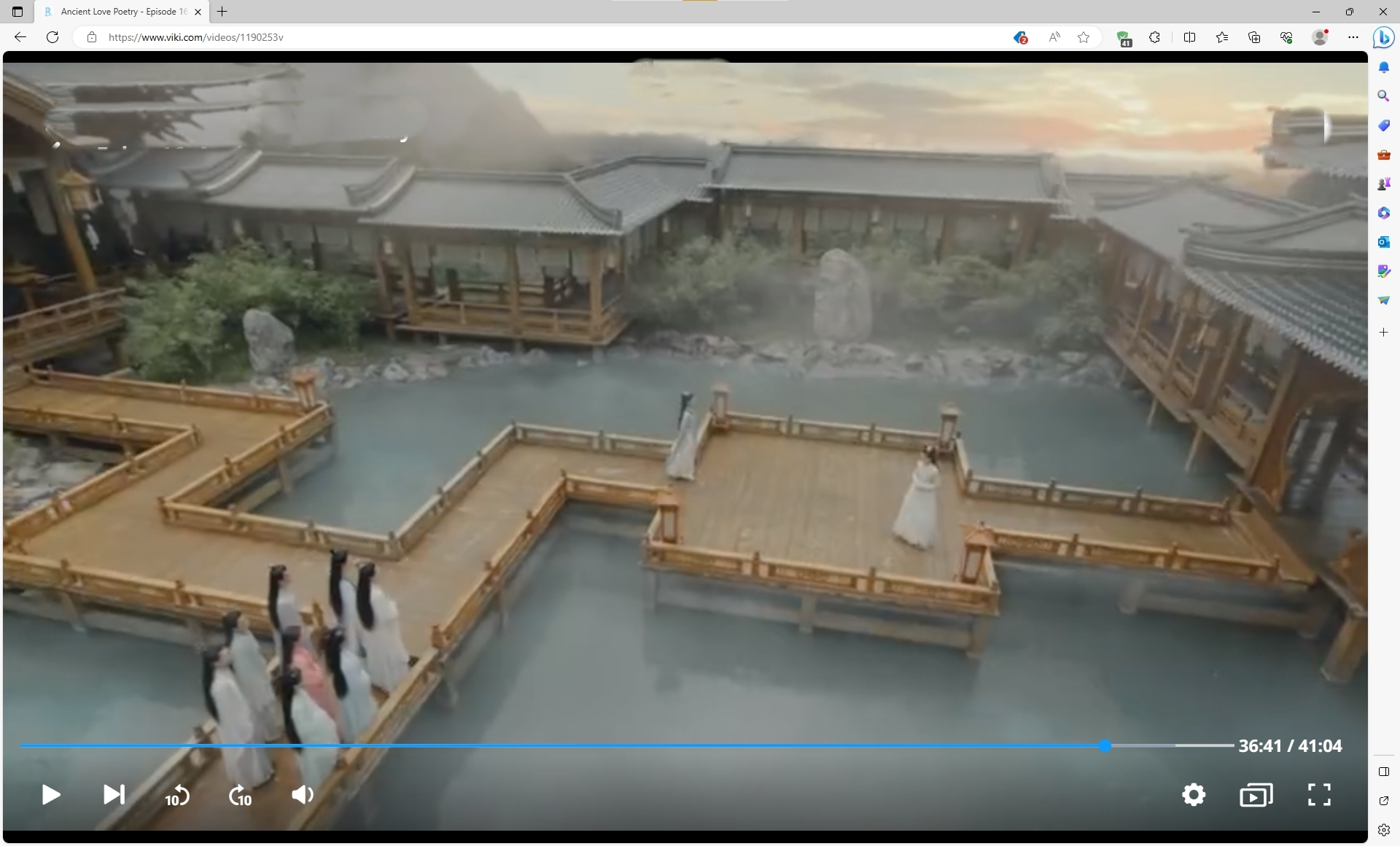Toggle fullscreen video mode

pos(1318,794)
